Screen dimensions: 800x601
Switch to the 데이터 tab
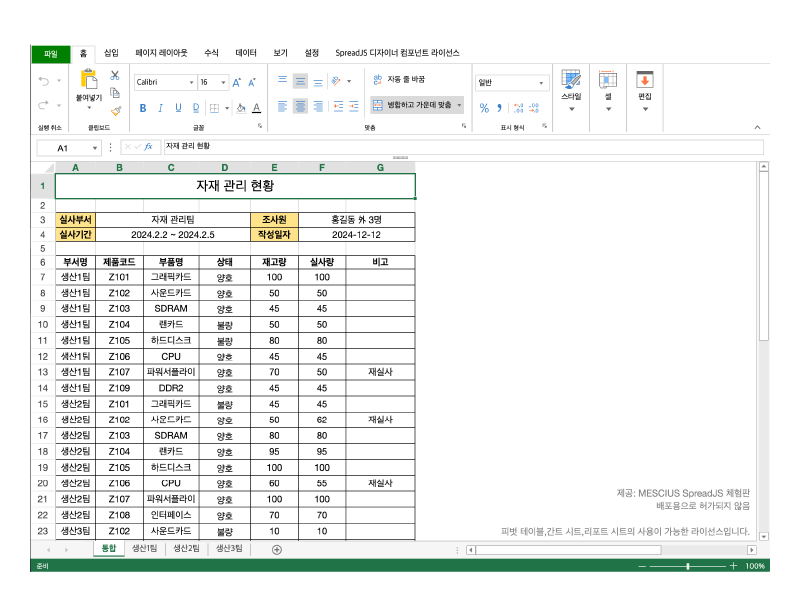246,53
